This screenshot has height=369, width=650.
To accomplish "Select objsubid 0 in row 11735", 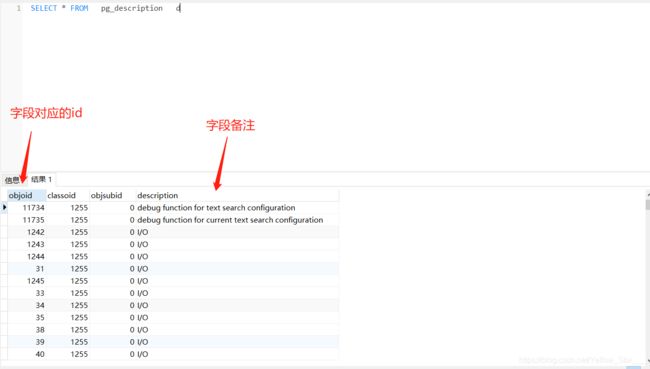I will tap(112, 220).
